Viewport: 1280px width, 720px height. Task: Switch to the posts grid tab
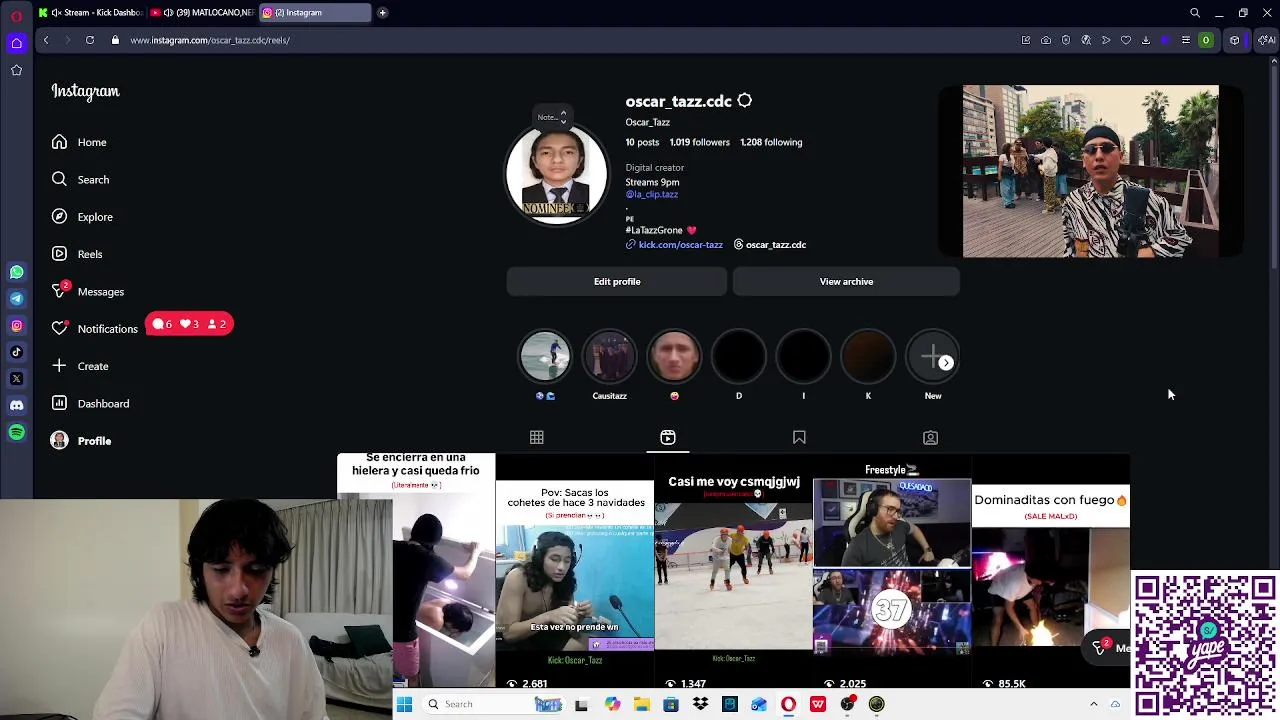[537, 437]
